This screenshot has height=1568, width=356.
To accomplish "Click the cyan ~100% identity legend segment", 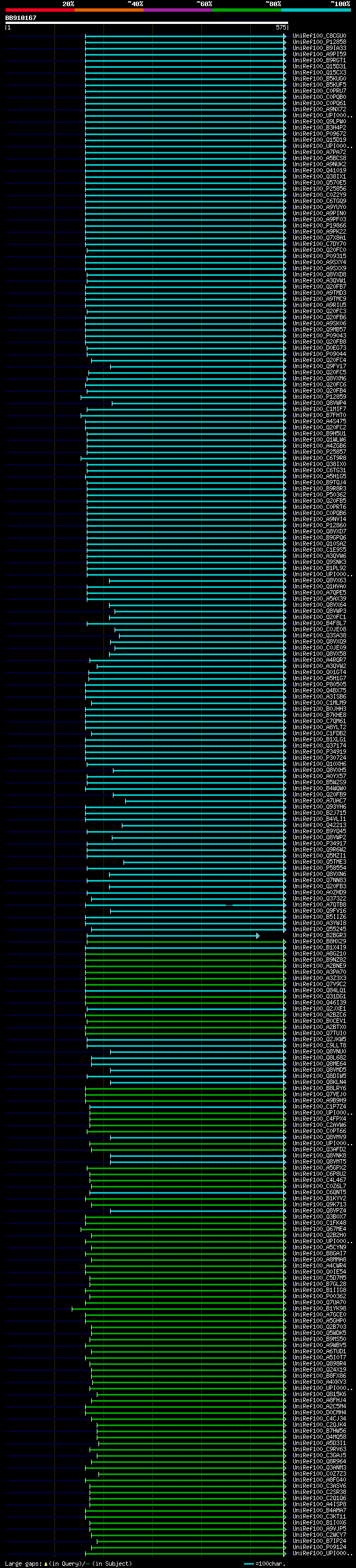I will 316,10.
